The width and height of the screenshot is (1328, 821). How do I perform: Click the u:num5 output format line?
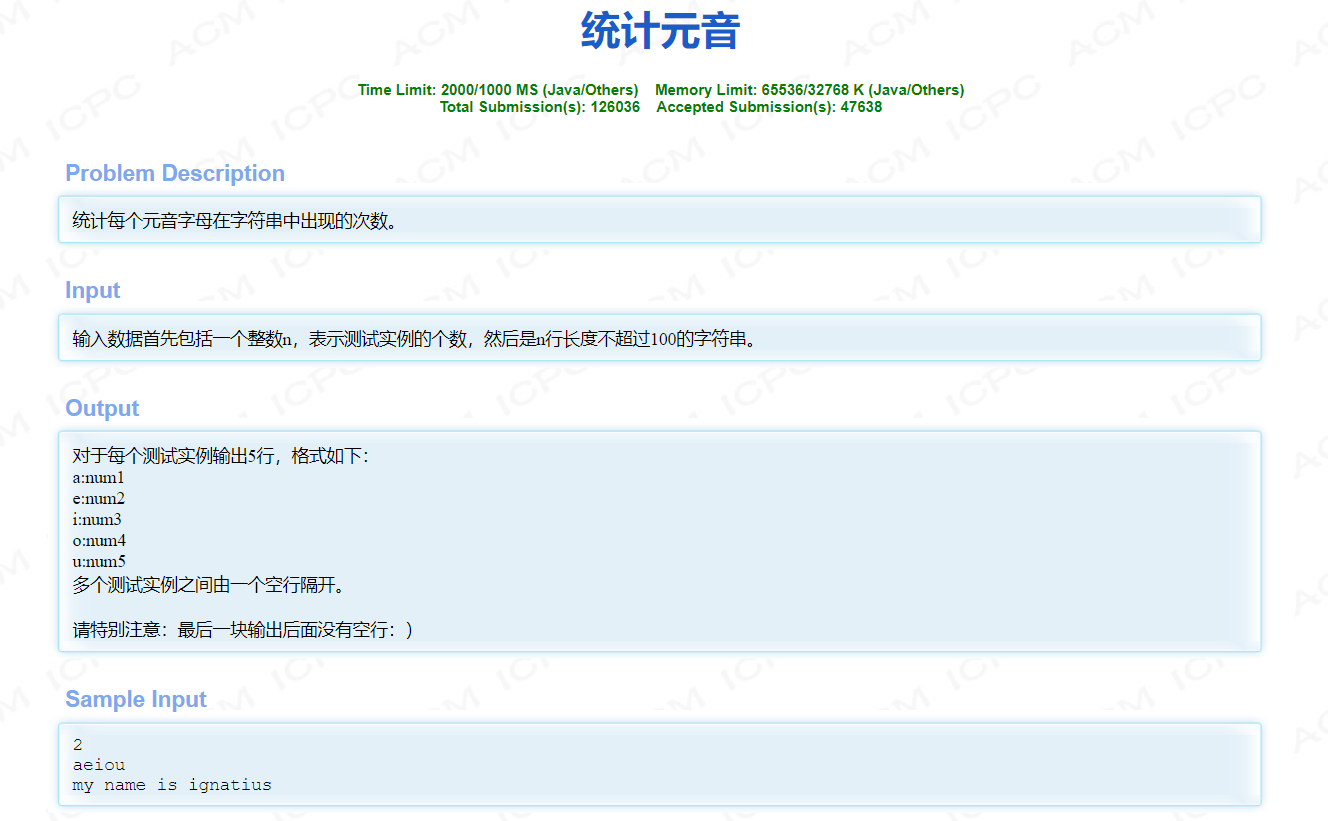click(99, 562)
